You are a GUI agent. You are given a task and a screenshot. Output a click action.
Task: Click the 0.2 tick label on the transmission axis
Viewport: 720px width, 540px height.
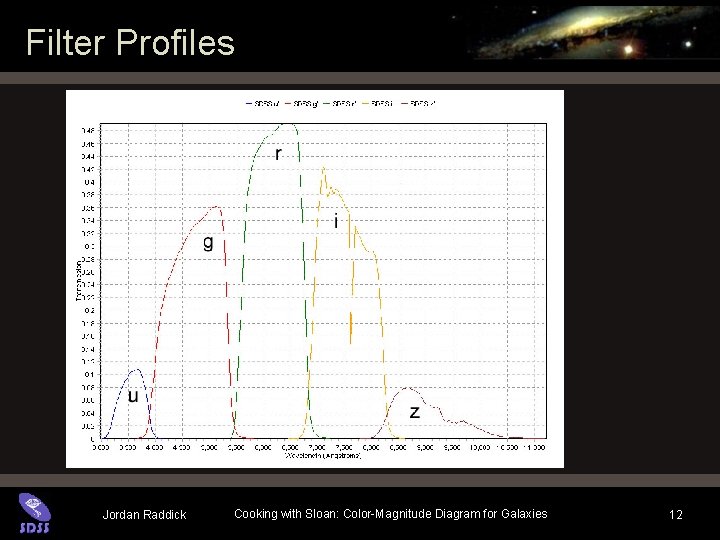[90, 310]
